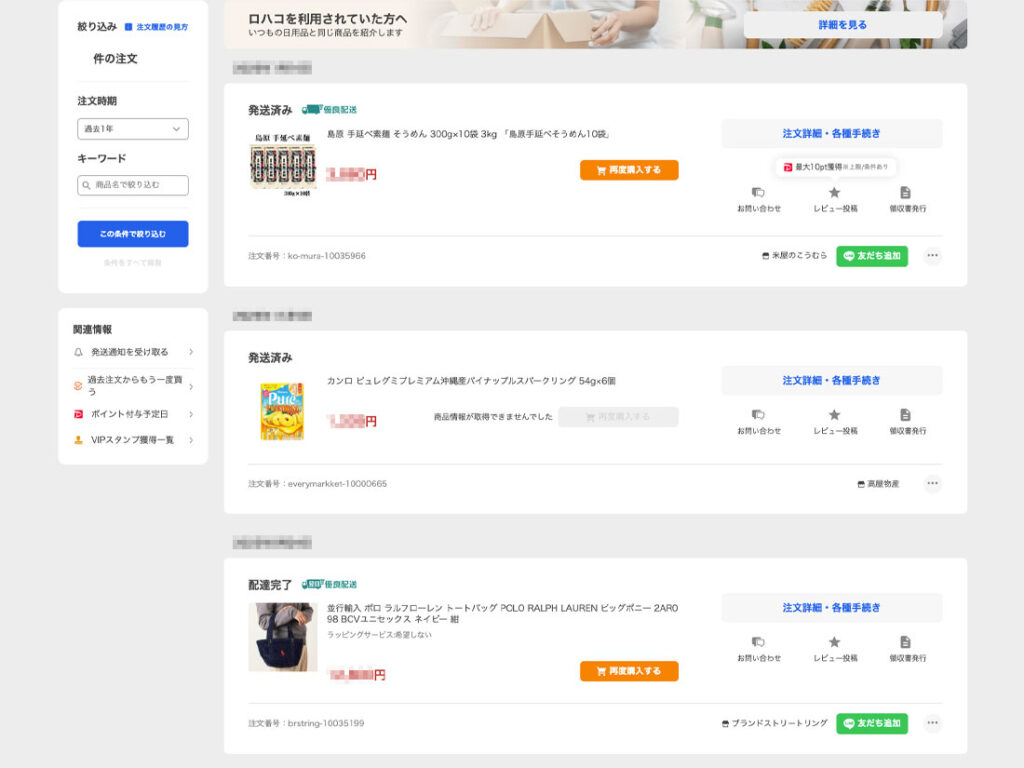The image size is (1024, 768).
Task: Click the キーワード product name input field
Action: (x=132, y=185)
